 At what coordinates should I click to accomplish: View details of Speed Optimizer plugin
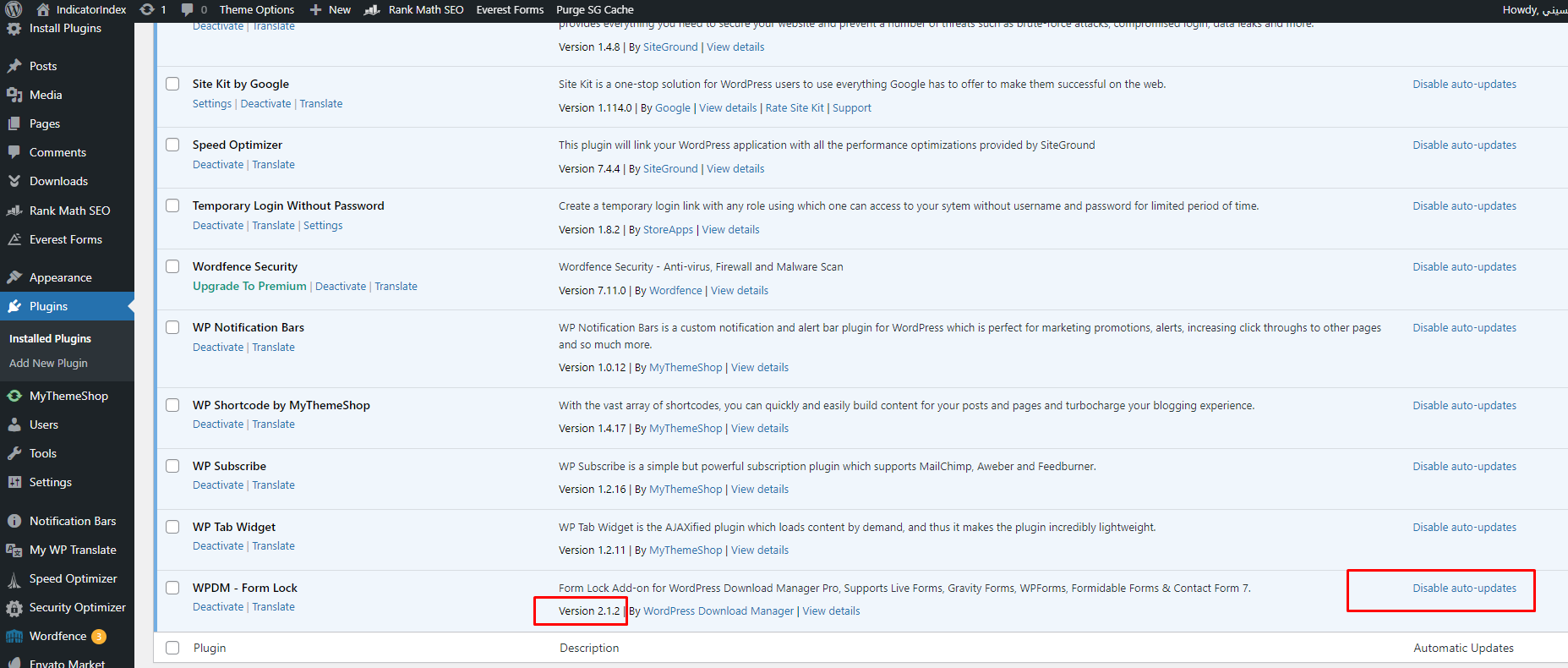click(x=735, y=168)
